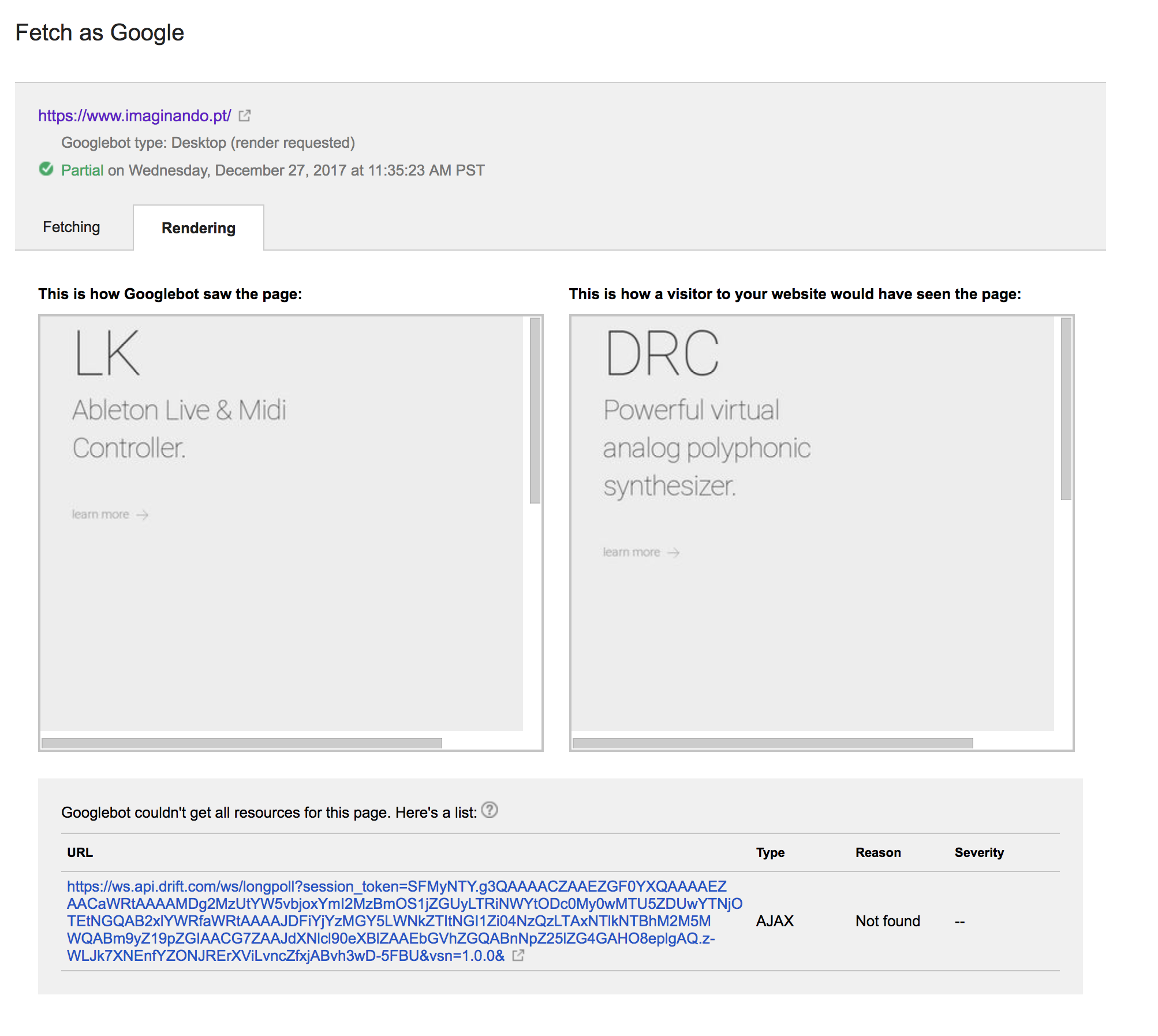Screen dimensions: 1158x1036
Task: Switch to the Fetching tab
Action: [x=72, y=227]
